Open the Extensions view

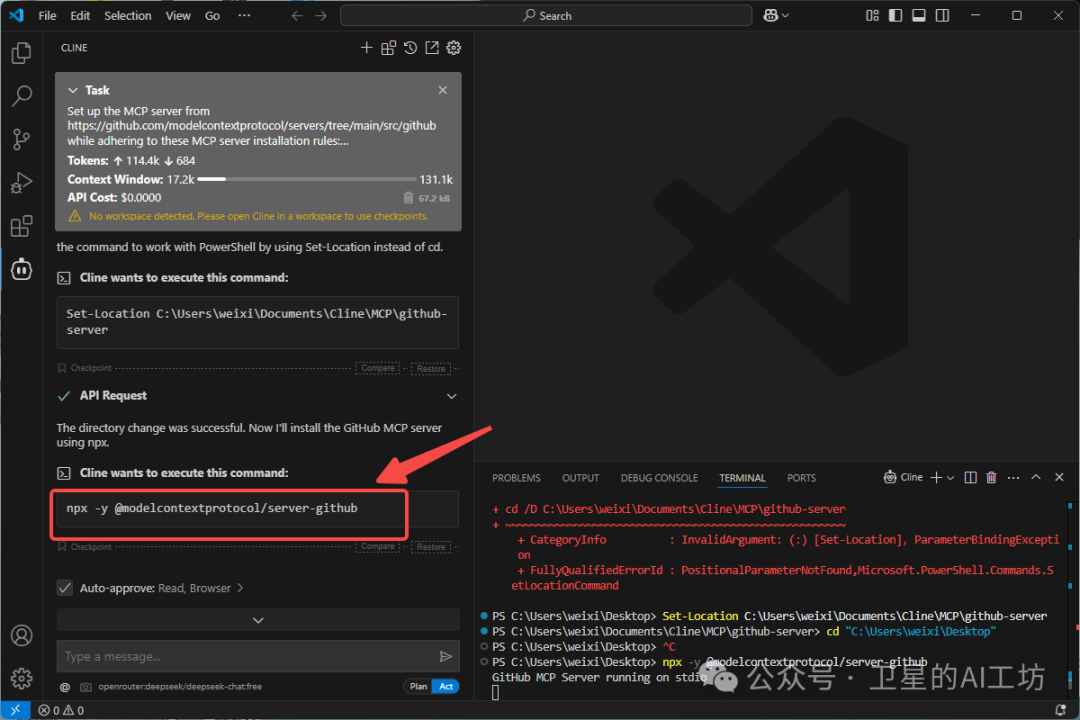pos(21,227)
